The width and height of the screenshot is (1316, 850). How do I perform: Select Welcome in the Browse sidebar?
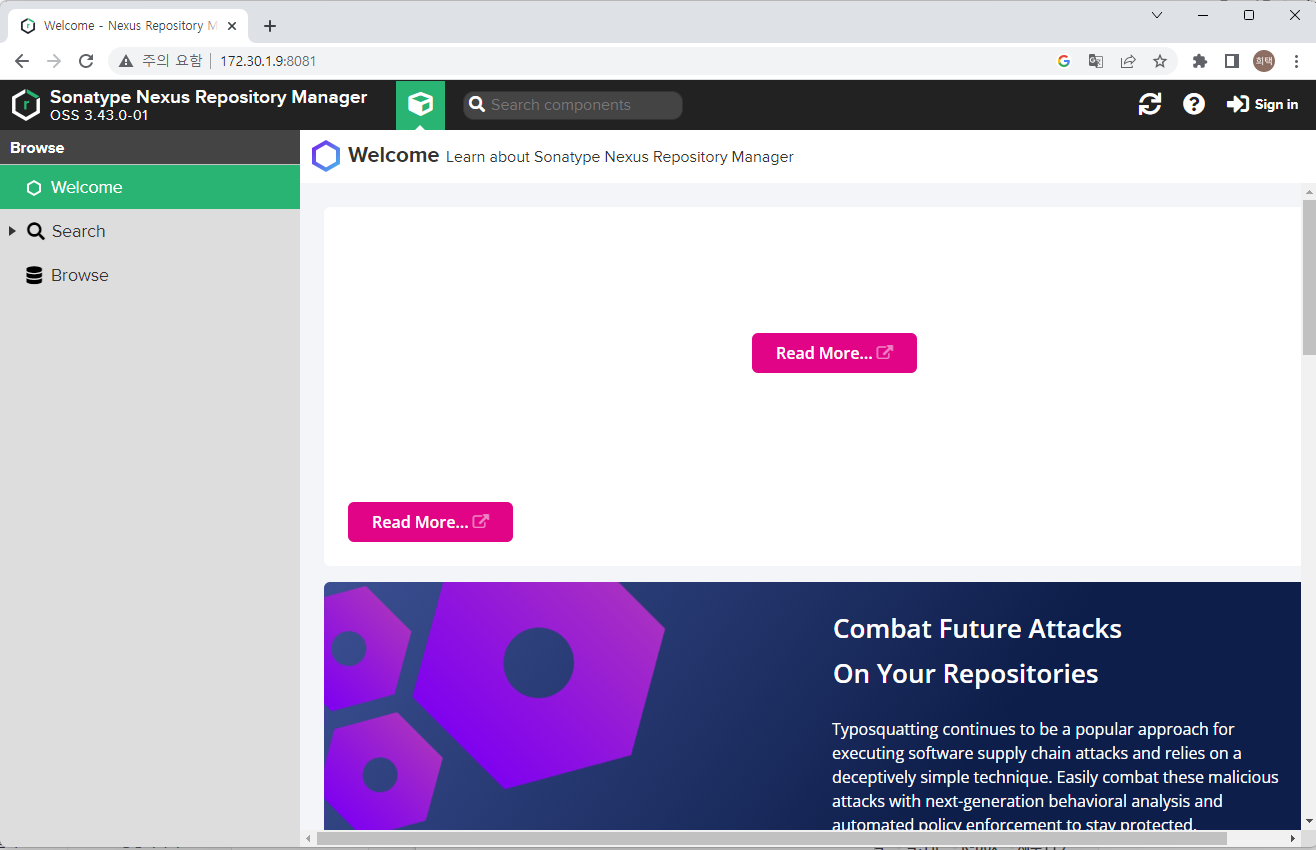tap(150, 187)
